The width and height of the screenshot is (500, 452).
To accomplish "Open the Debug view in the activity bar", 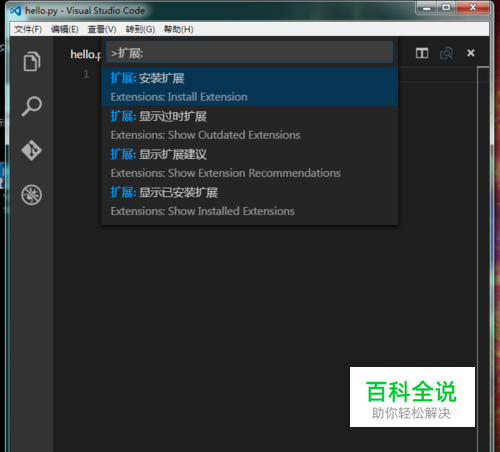I will [32, 195].
